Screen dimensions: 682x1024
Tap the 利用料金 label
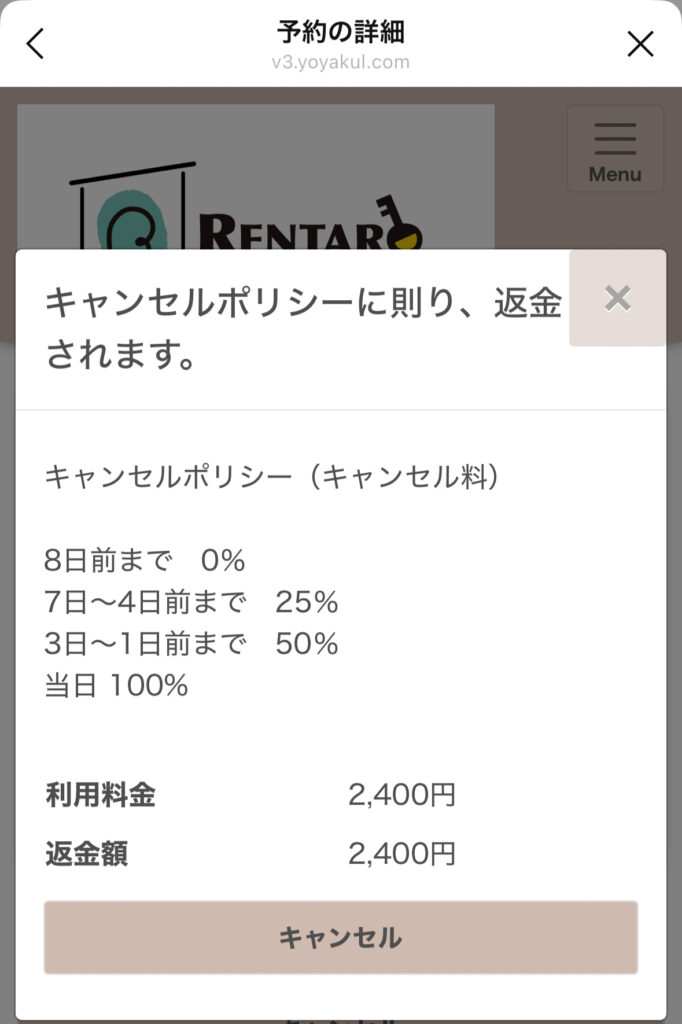pyautogui.click(x=100, y=796)
